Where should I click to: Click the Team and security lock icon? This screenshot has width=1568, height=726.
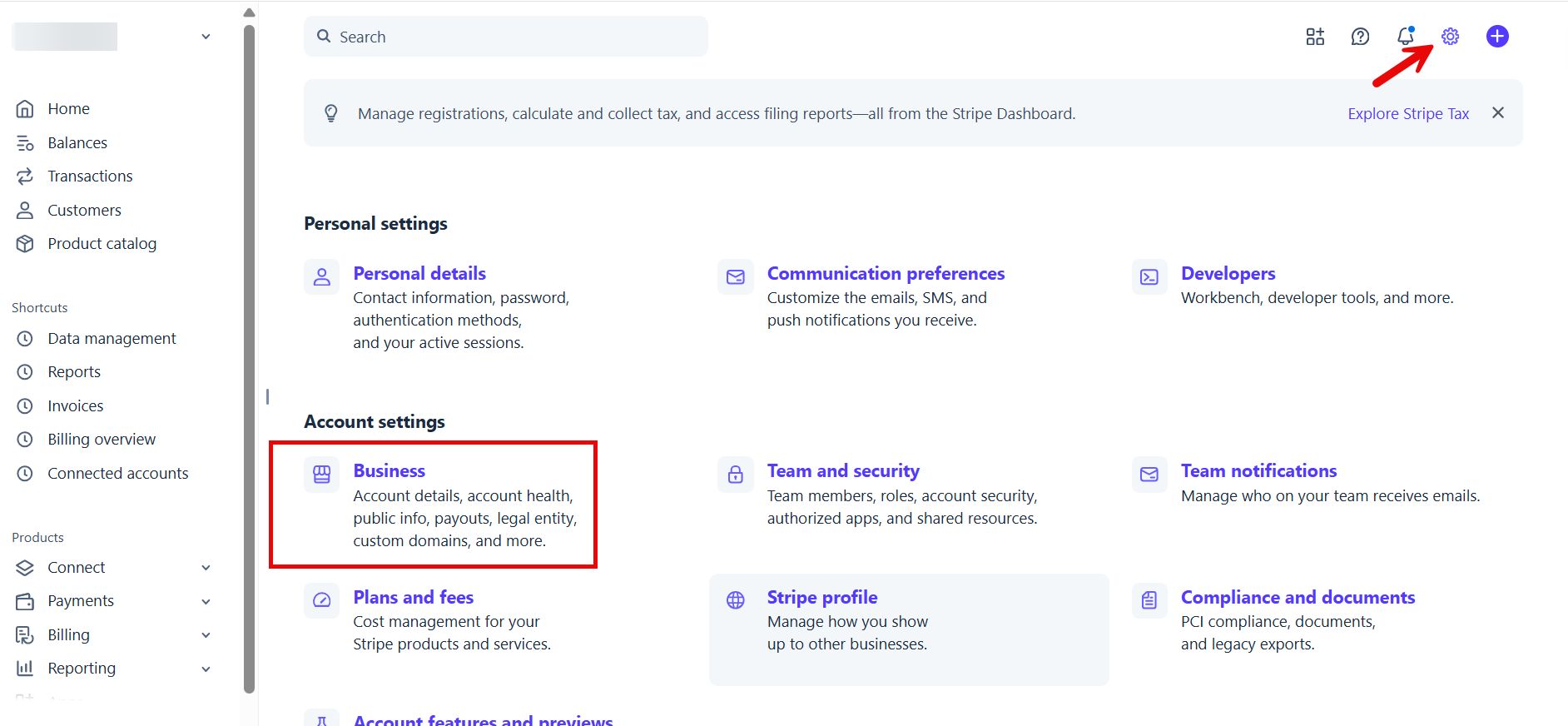pyautogui.click(x=736, y=475)
